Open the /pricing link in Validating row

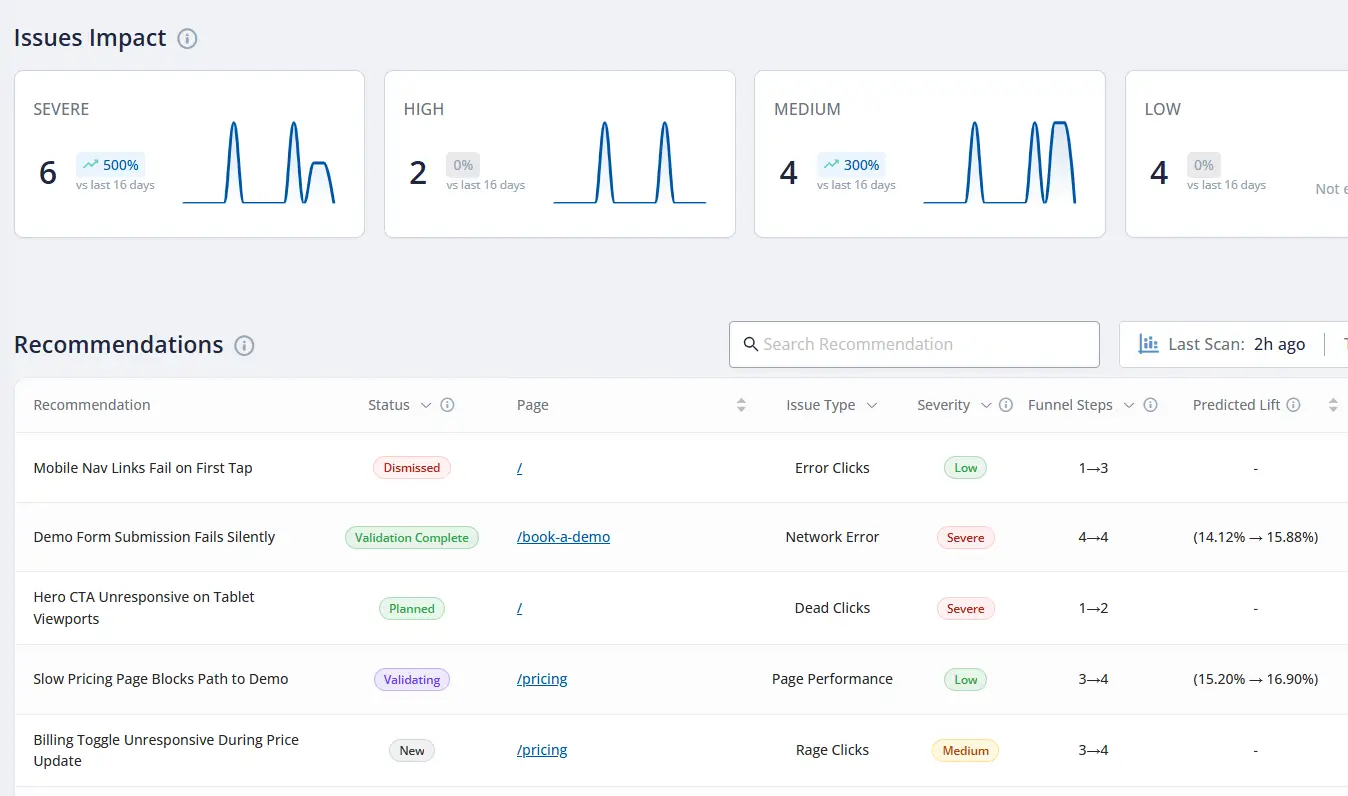[542, 679]
